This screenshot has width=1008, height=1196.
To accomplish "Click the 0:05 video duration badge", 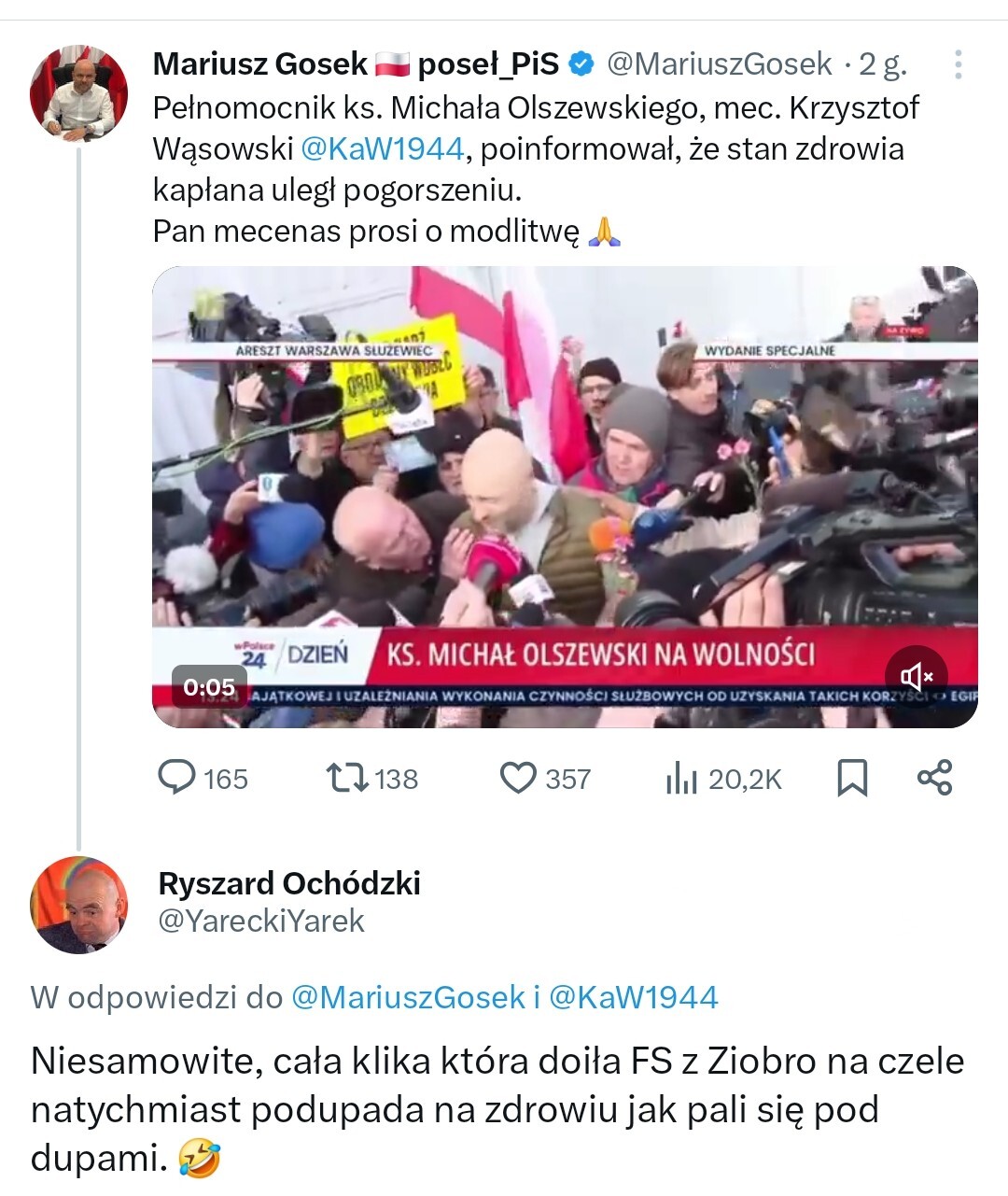I will pyautogui.click(x=209, y=687).
